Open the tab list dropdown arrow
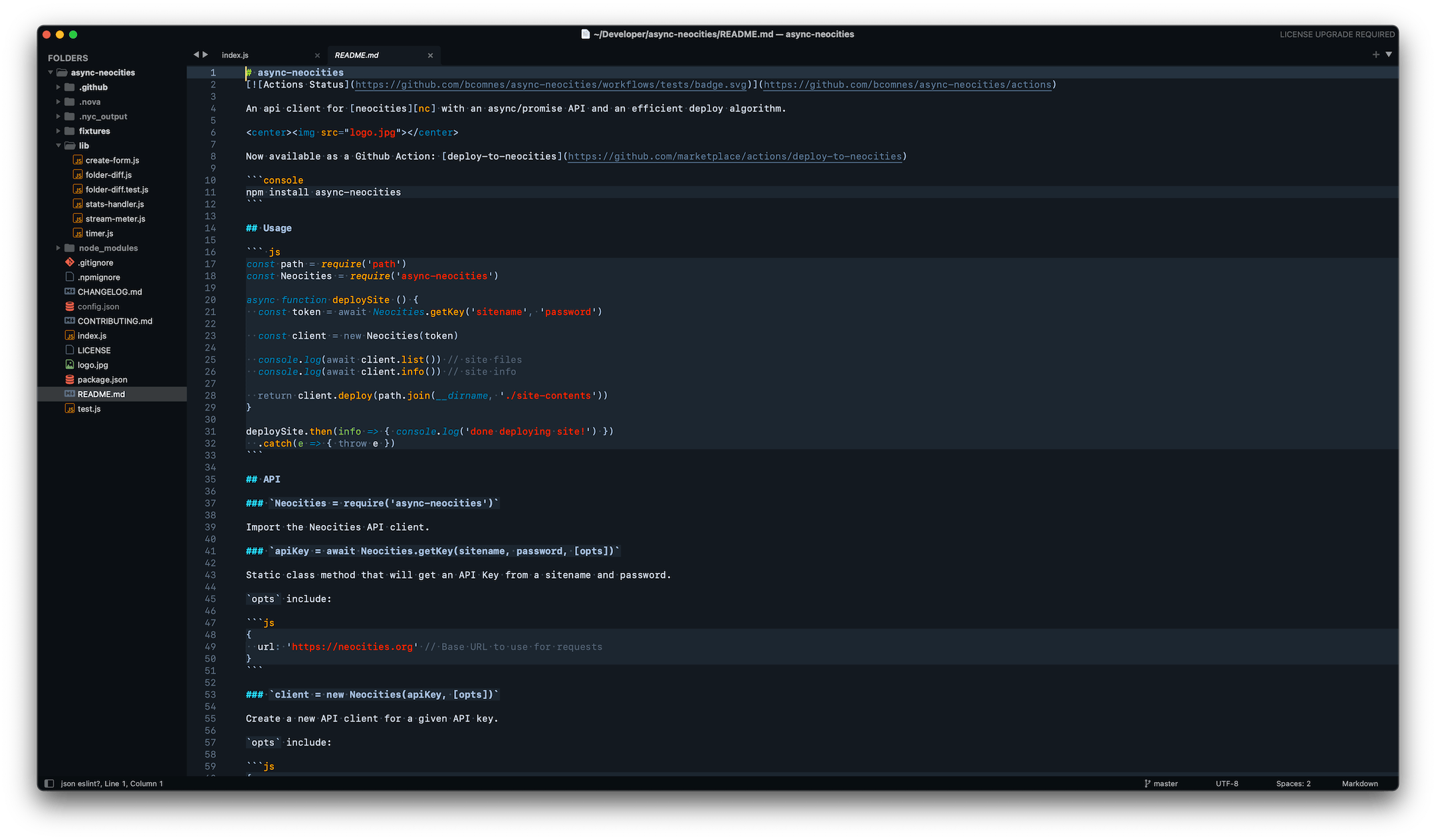This screenshot has height=840, width=1436. (x=1389, y=54)
